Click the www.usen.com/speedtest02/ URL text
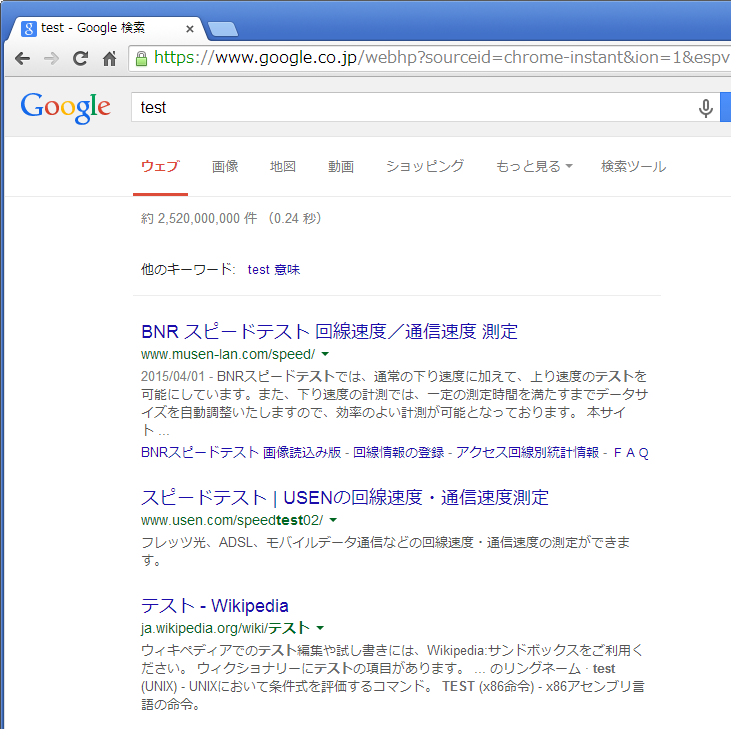 coord(232,520)
